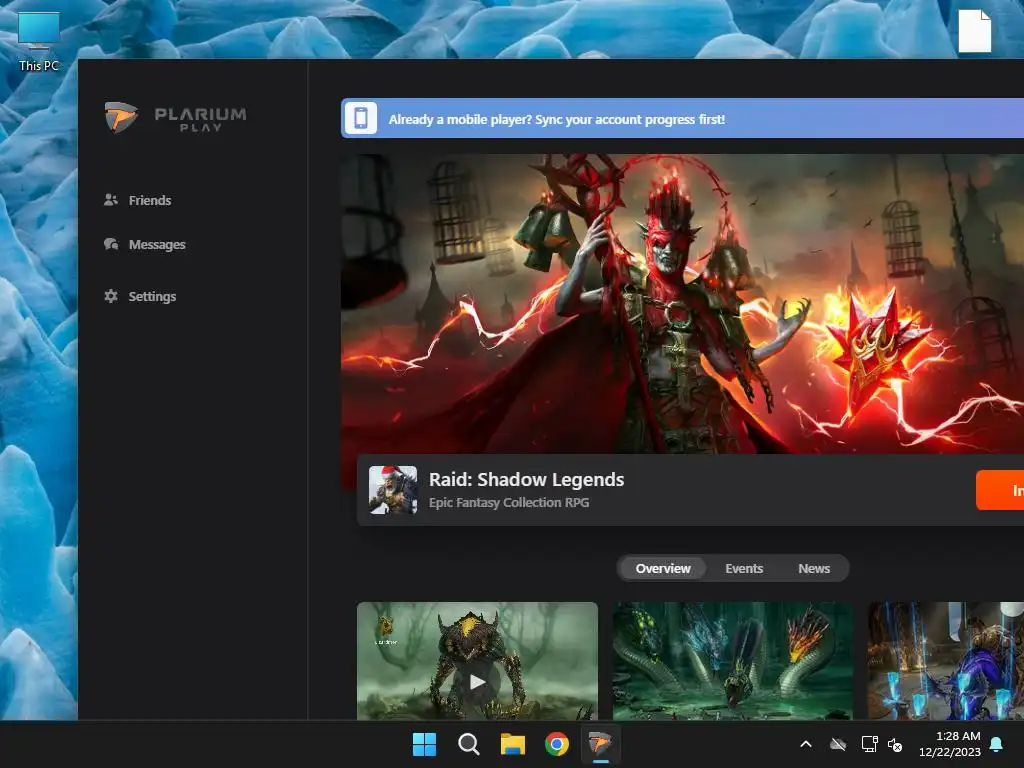Click the Raid hero banner artwork
The height and width of the screenshot is (768, 1024).
coord(682,304)
